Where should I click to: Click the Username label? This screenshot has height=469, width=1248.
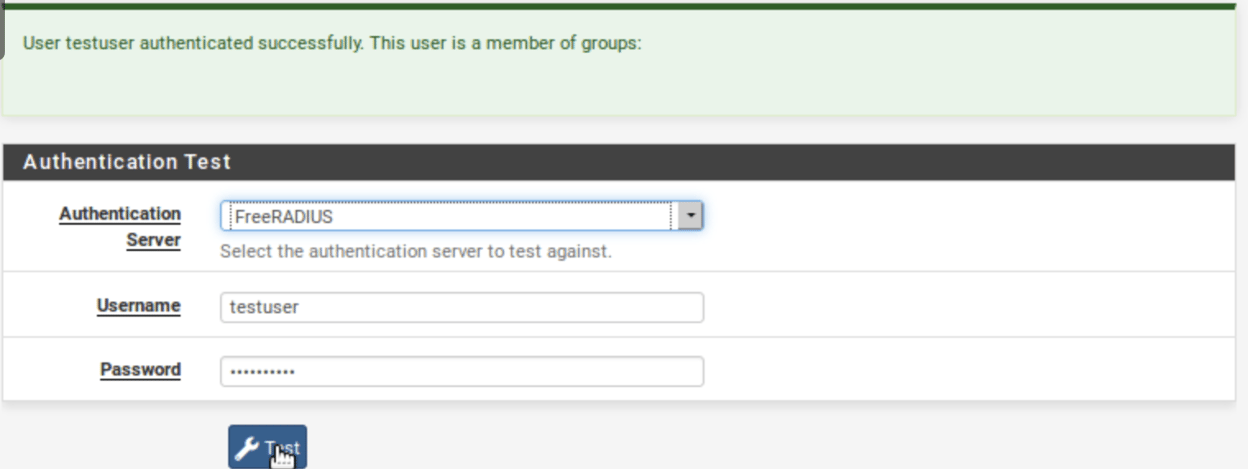(x=139, y=306)
